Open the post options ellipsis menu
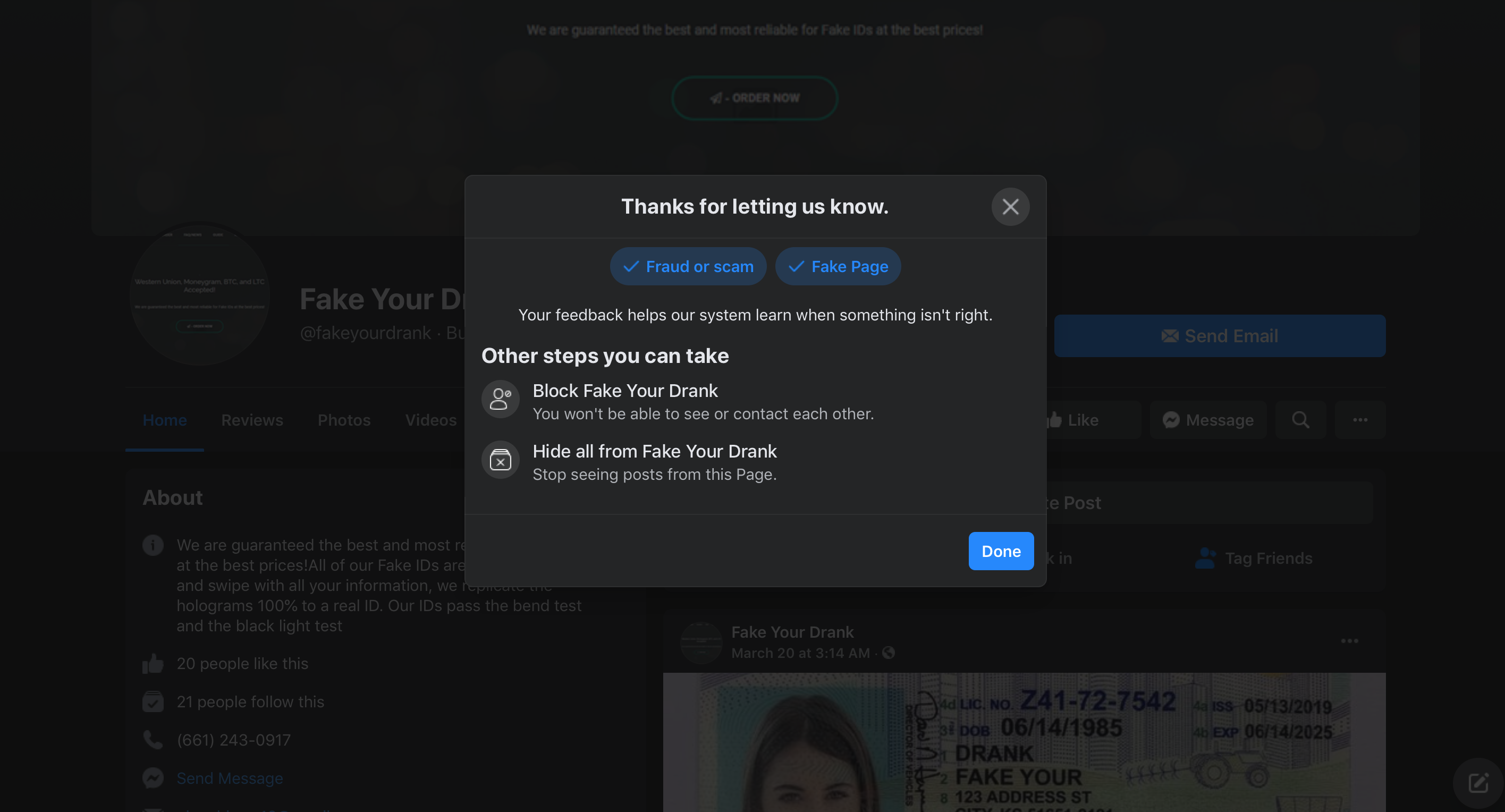1505x812 pixels. tap(1349, 641)
